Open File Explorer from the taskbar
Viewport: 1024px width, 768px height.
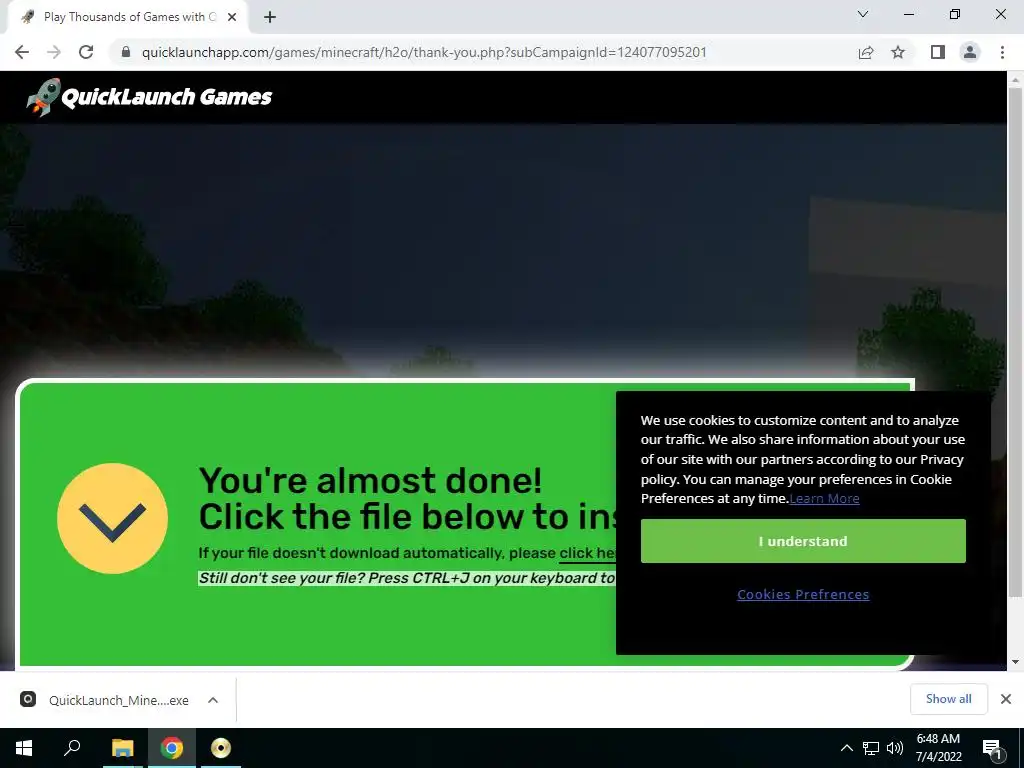[x=122, y=748]
